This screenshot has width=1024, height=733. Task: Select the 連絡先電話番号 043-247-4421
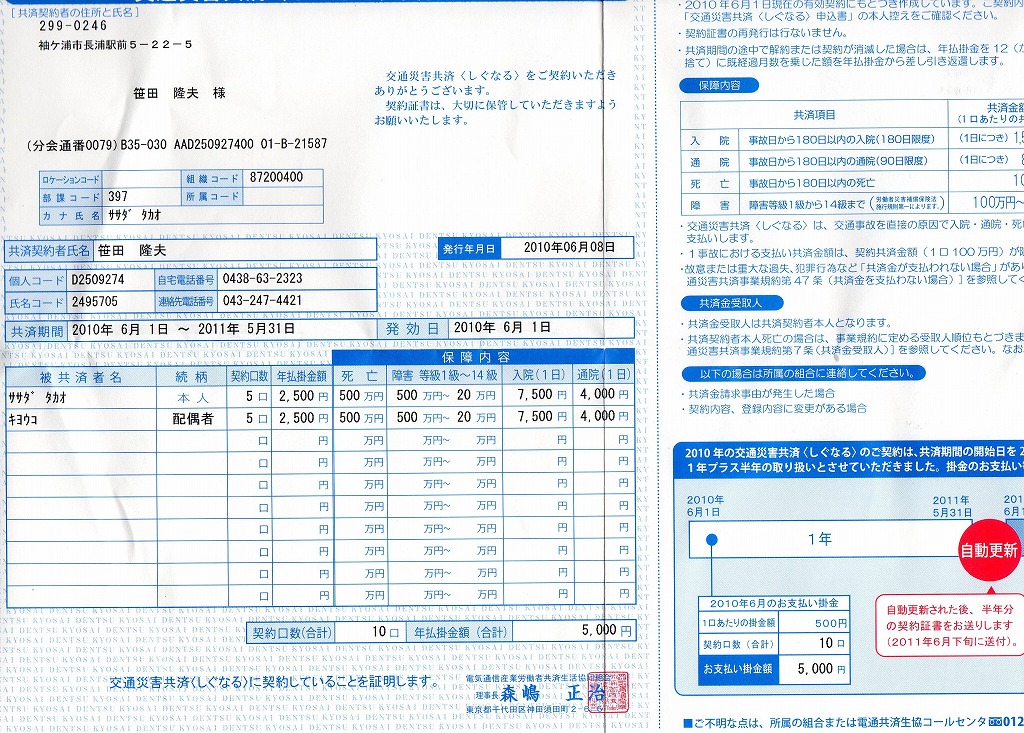coord(262,301)
